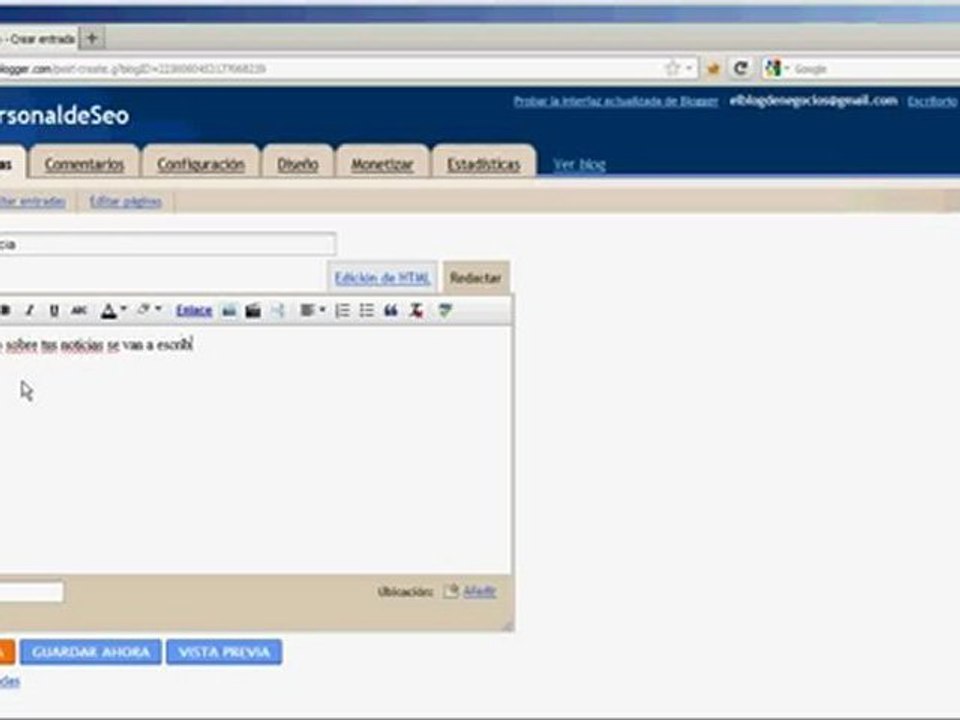Image resolution: width=960 pixels, height=720 pixels.
Task: Open the search engine selector dropdown
Action: tap(778, 69)
